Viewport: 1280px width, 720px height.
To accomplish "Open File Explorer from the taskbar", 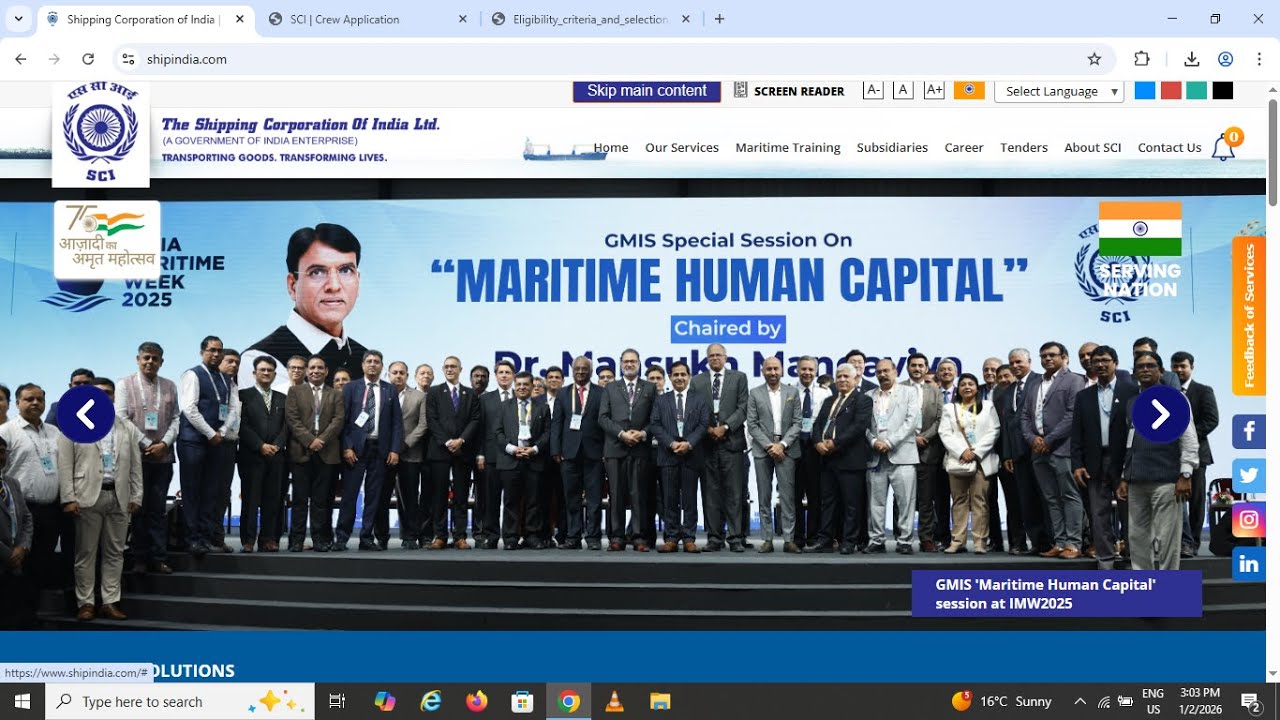I will click(x=660, y=701).
